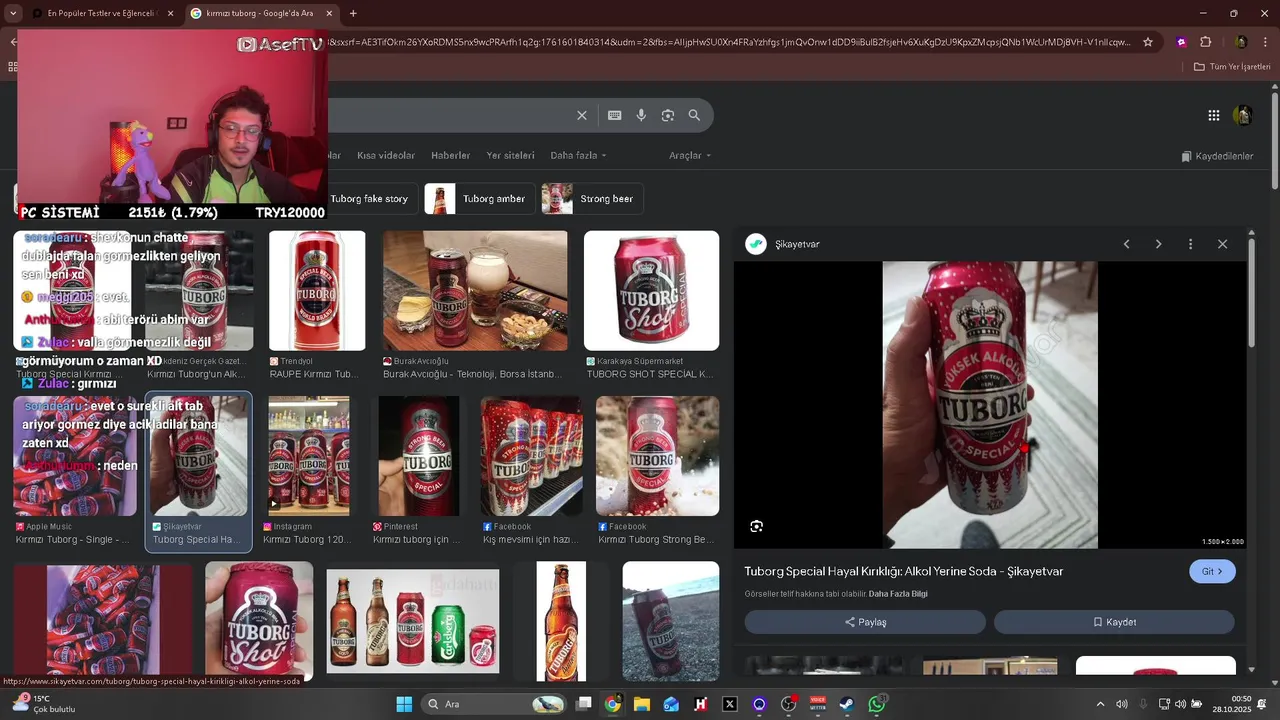The width and height of the screenshot is (1280, 720).
Task: Open Outlook from the taskbar
Action: pyautogui.click(x=671, y=704)
